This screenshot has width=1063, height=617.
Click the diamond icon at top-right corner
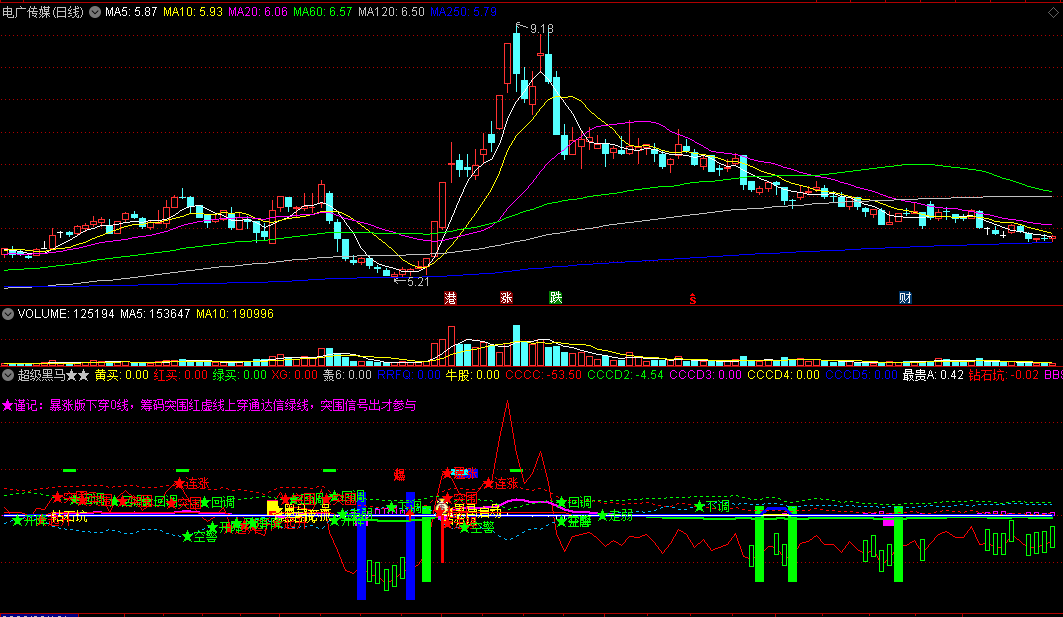click(1054, 12)
